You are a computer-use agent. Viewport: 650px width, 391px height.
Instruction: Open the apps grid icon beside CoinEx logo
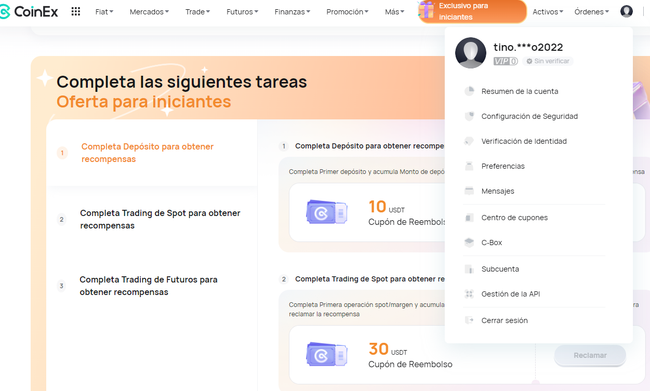coord(75,12)
